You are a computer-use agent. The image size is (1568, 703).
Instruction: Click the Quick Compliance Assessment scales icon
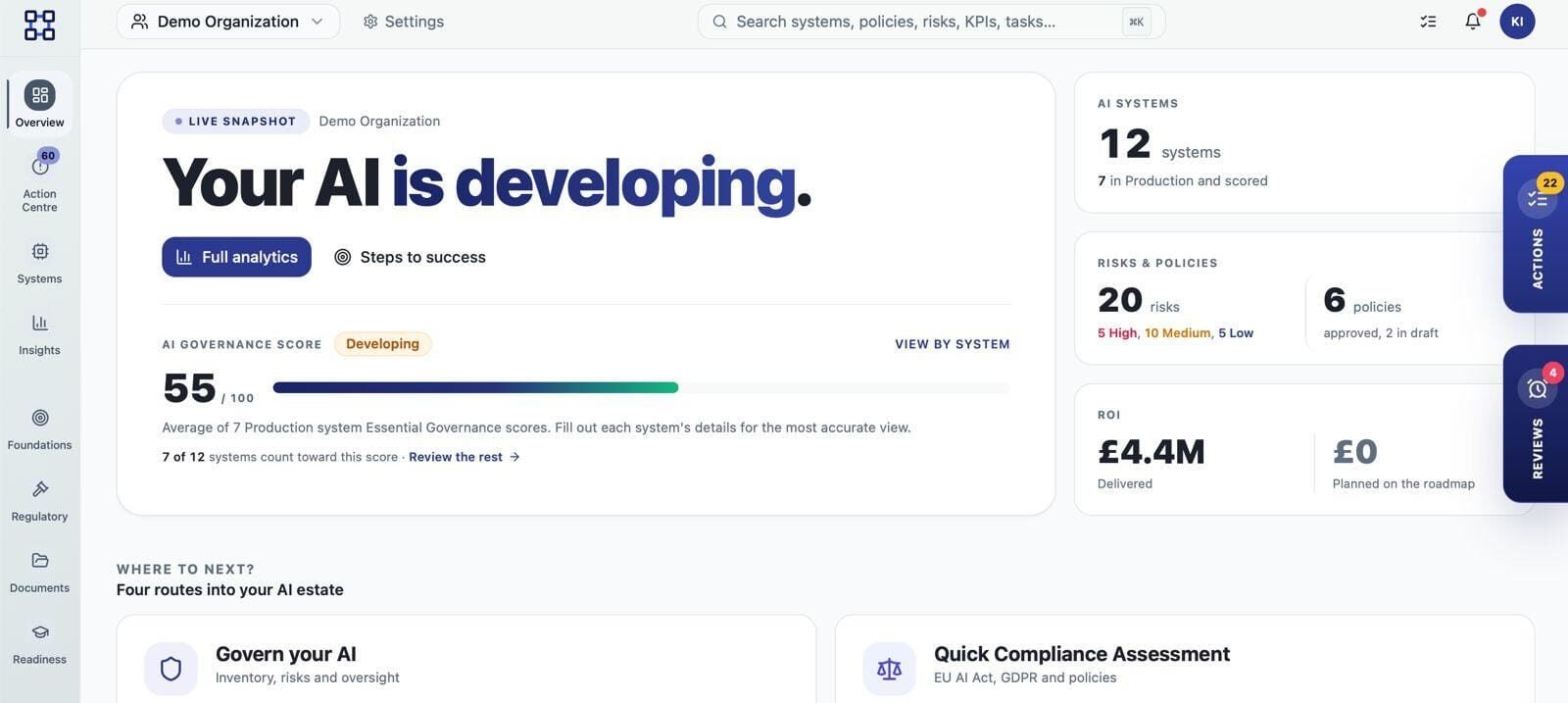click(x=889, y=669)
